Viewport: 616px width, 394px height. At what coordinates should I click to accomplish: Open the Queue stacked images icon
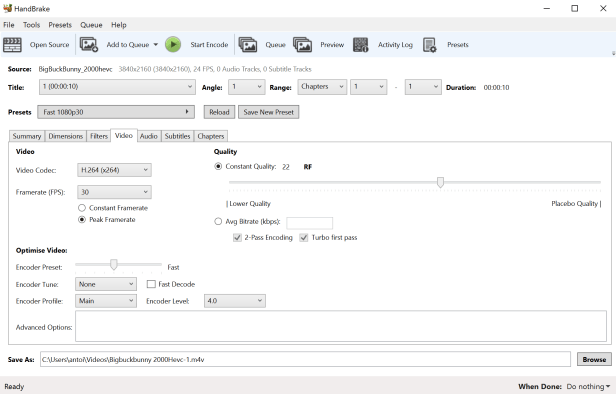tap(248, 45)
